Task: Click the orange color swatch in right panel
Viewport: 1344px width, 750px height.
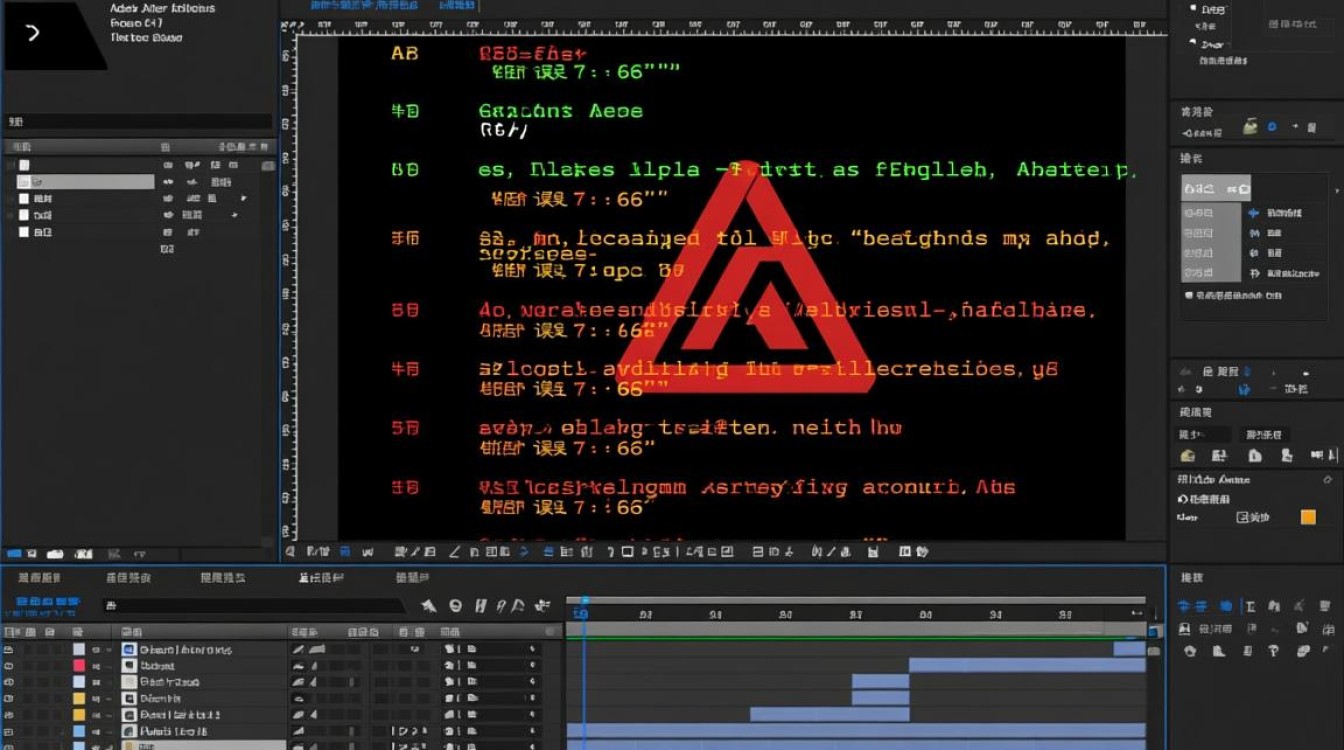Action: (1308, 517)
